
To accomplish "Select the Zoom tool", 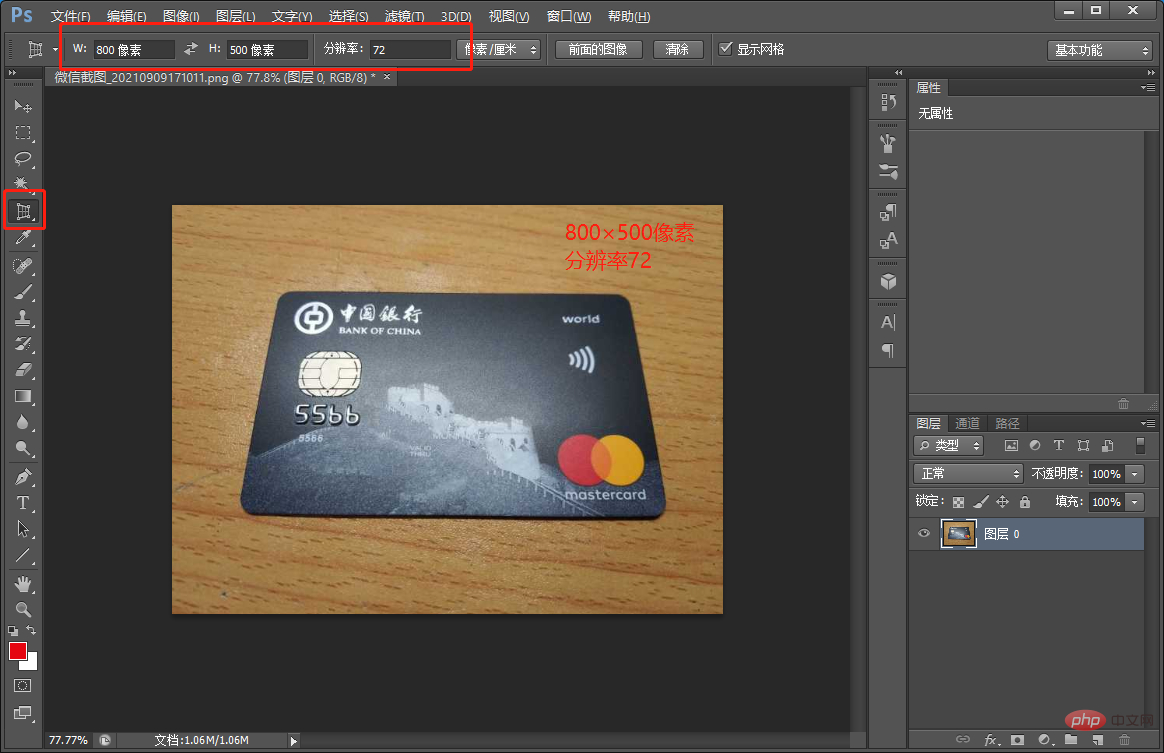I will point(23,610).
